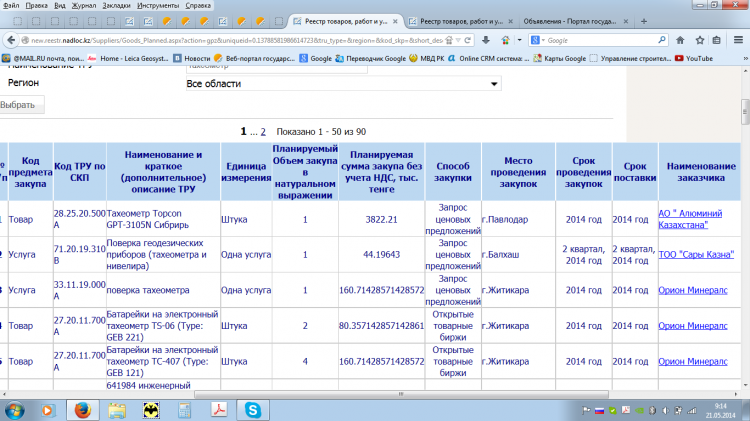Click in the Google search field

point(600,40)
